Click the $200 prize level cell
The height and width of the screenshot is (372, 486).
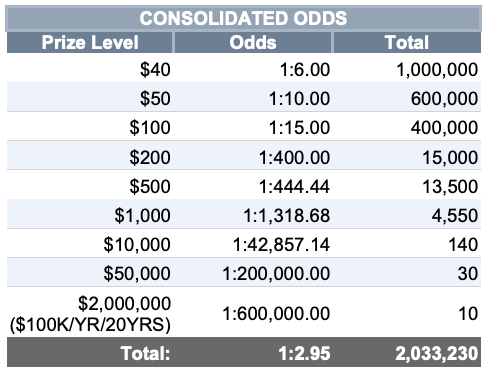pos(90,157)
